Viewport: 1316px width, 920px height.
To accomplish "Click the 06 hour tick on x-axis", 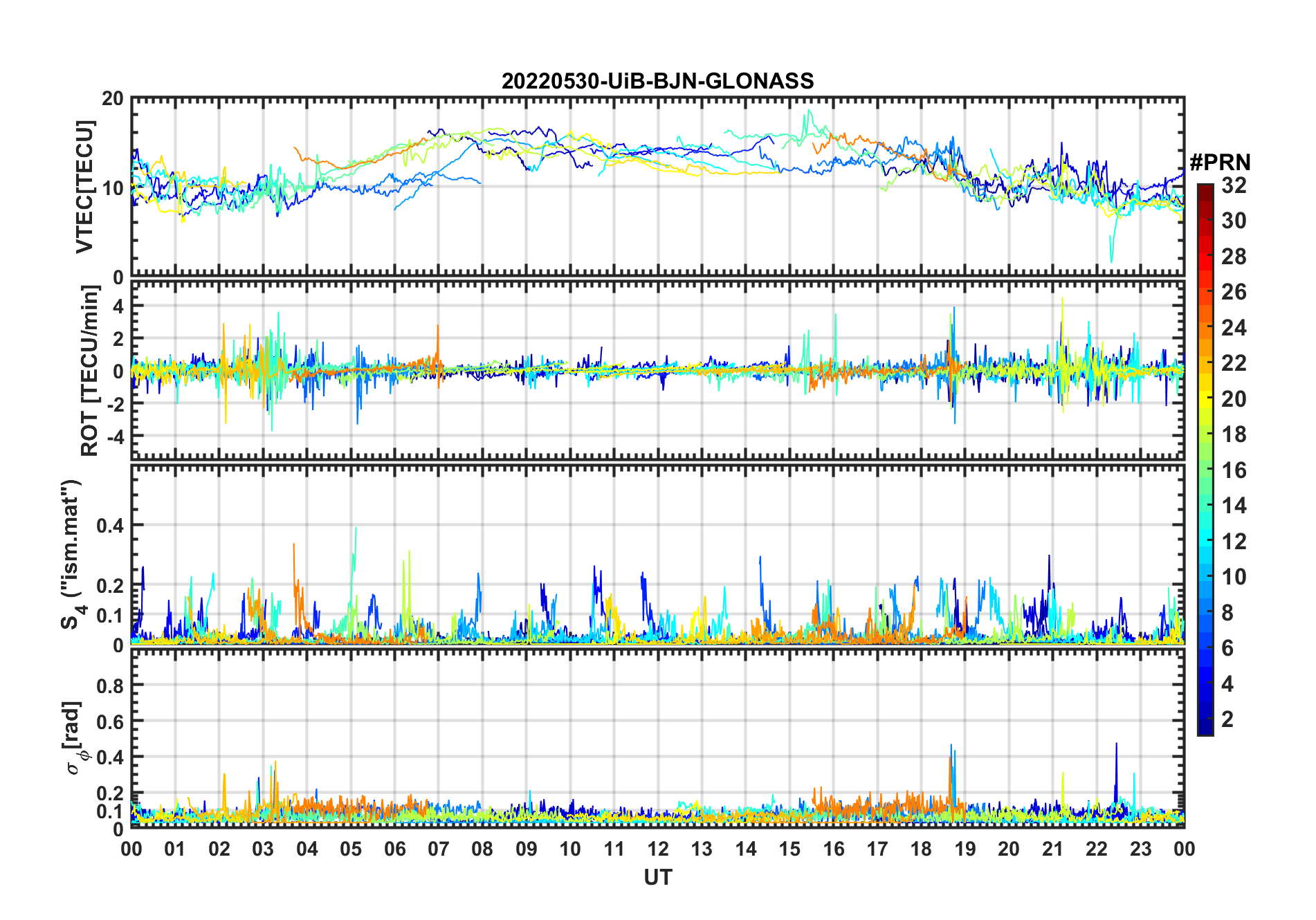I will coord(394,849).
